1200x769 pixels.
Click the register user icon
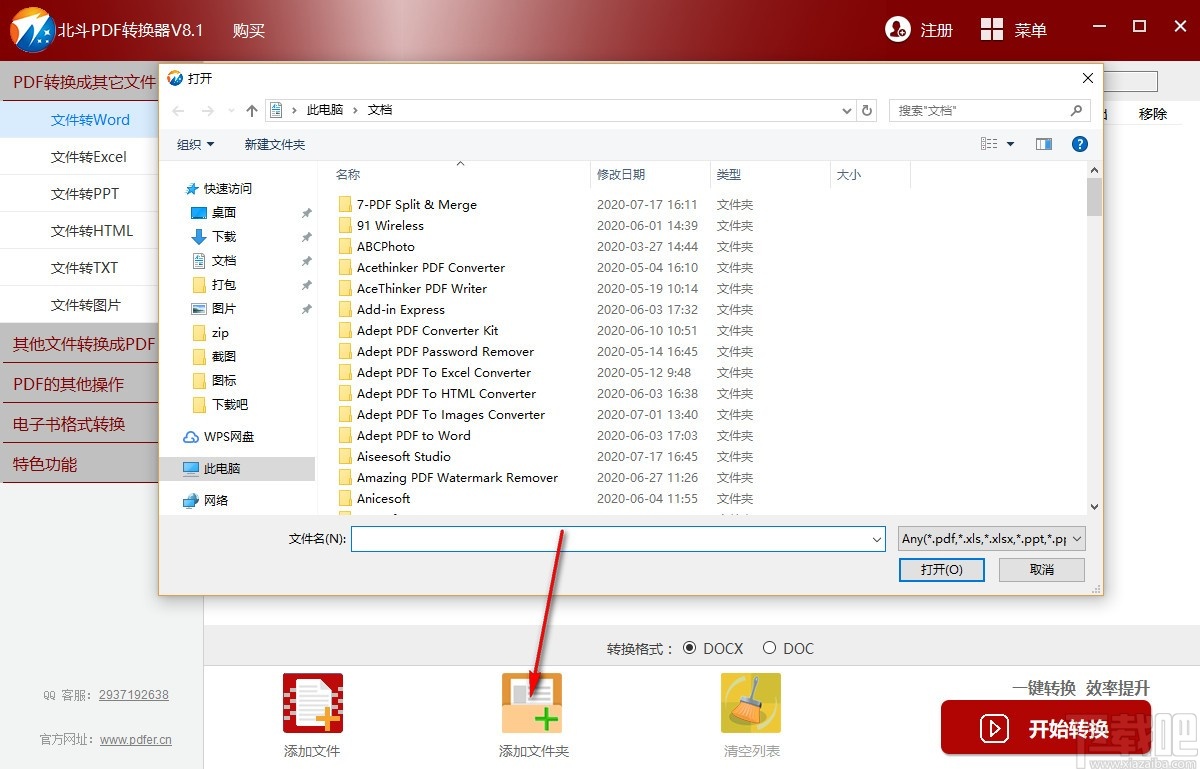coord(898,29)
